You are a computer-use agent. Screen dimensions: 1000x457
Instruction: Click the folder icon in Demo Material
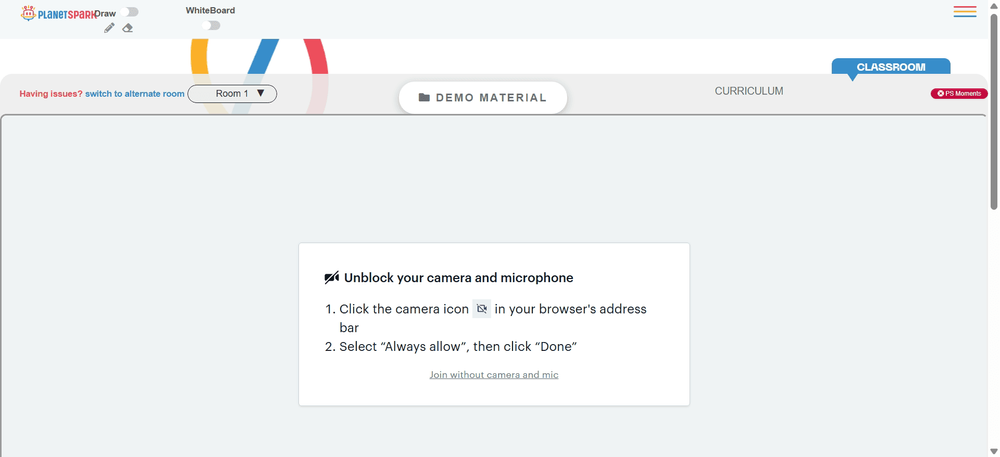pyautogui.click(x=424, y=98)
